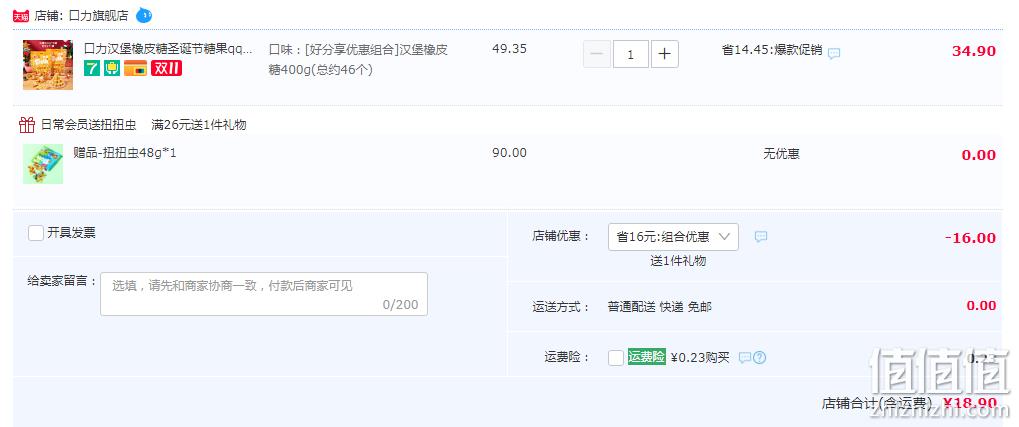This screenshot has width=1019, height=427.
Task: Decrease quantity with the minus button
Action: click(x=597, y=54)
